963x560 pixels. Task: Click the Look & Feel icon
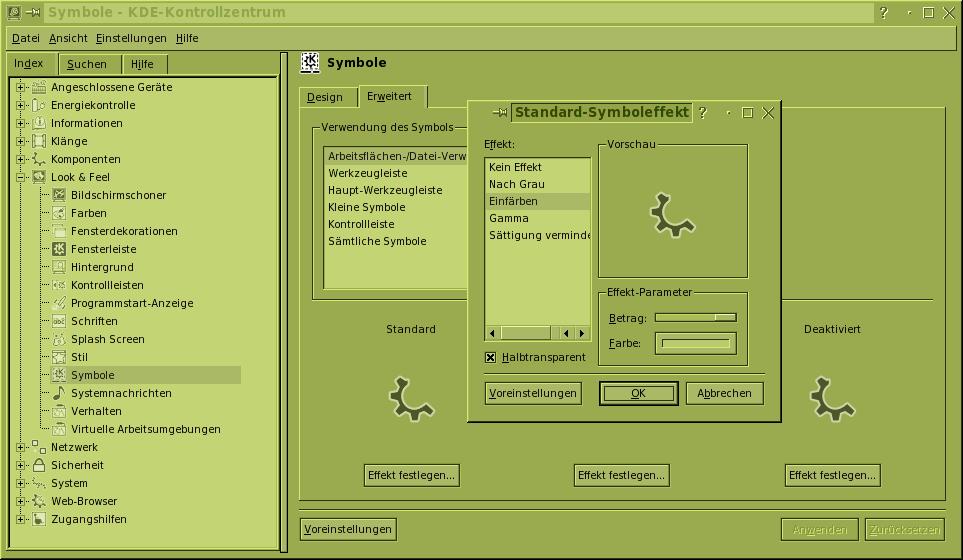(39, 177)
